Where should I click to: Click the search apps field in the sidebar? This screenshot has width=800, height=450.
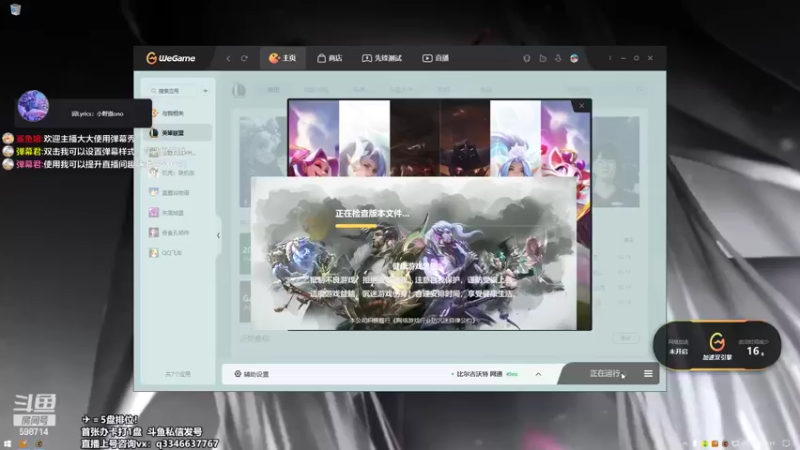(173, 91)
